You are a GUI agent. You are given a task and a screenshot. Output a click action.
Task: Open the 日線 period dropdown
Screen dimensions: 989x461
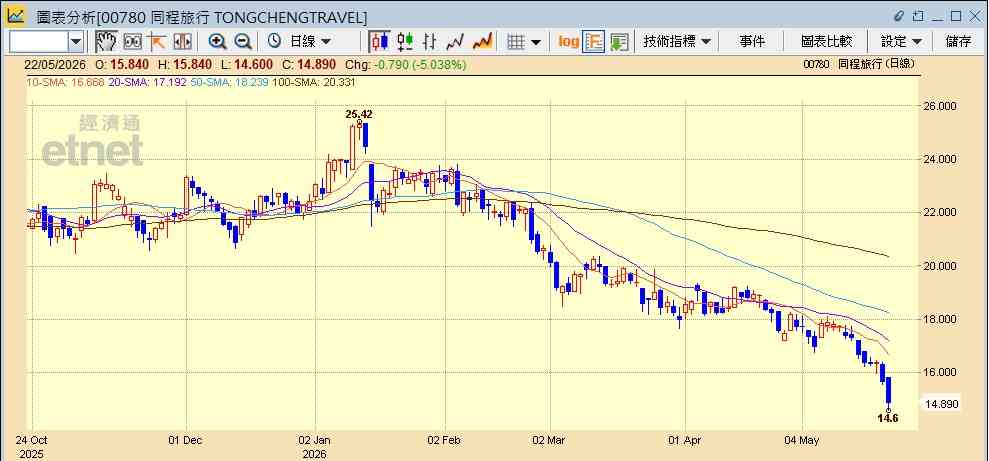[x=310, y=42]
